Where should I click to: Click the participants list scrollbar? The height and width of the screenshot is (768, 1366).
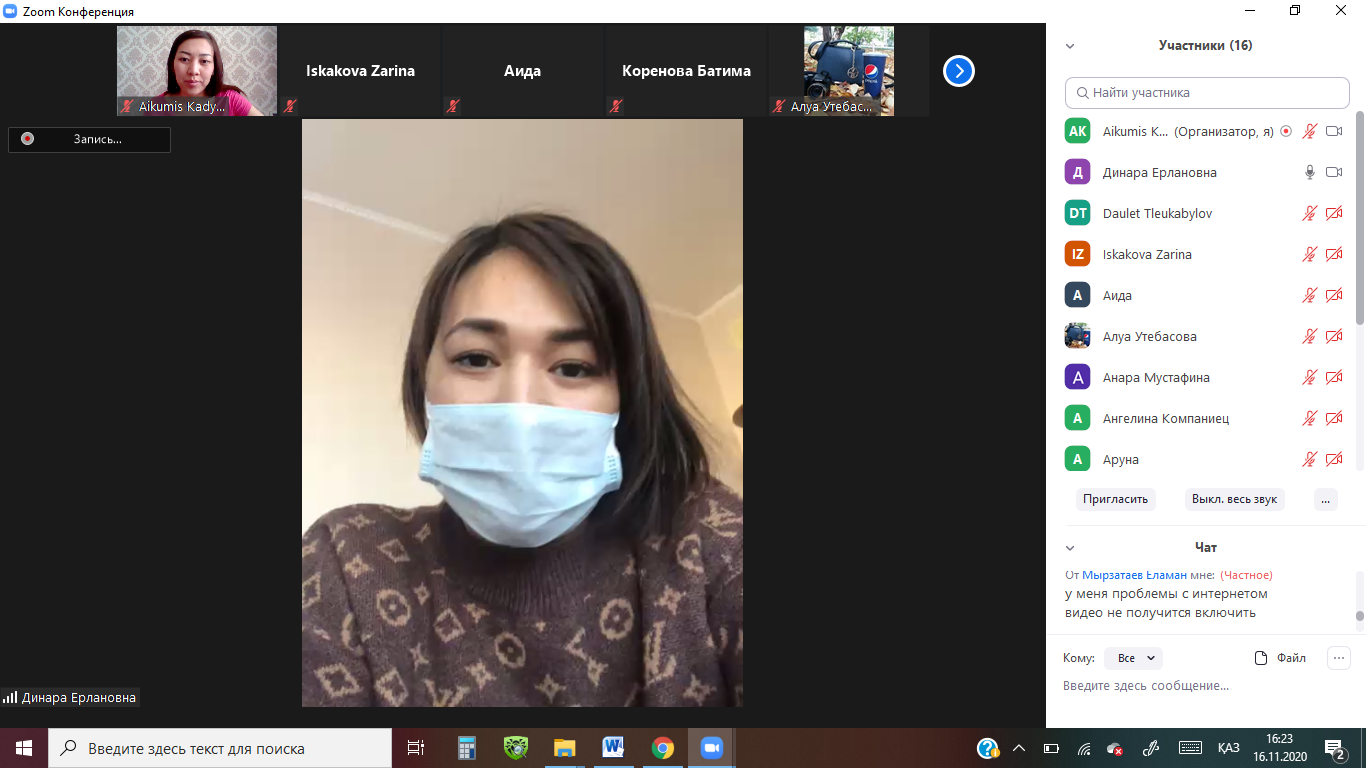1359,220
